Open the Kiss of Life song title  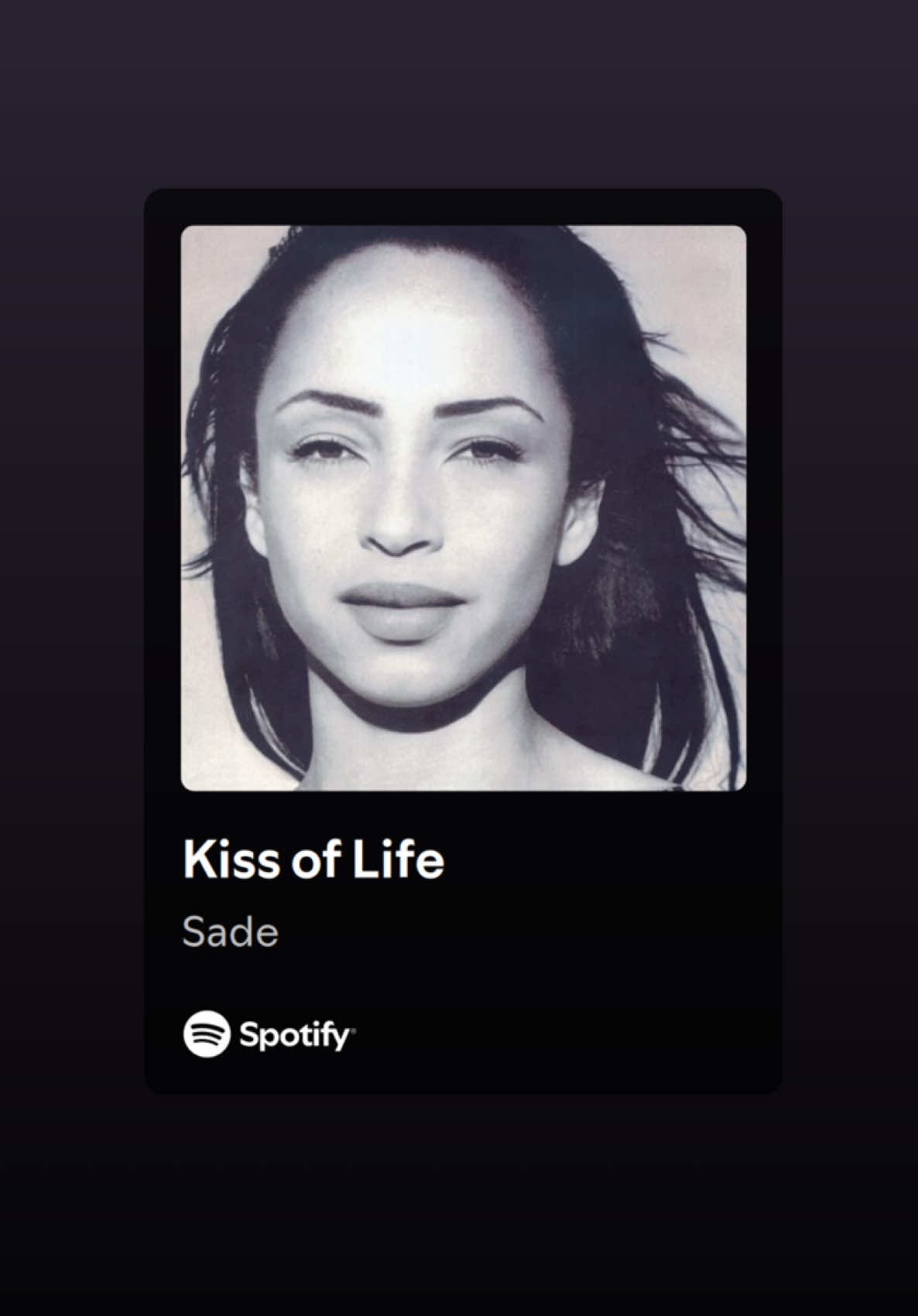tap(313, 860)
